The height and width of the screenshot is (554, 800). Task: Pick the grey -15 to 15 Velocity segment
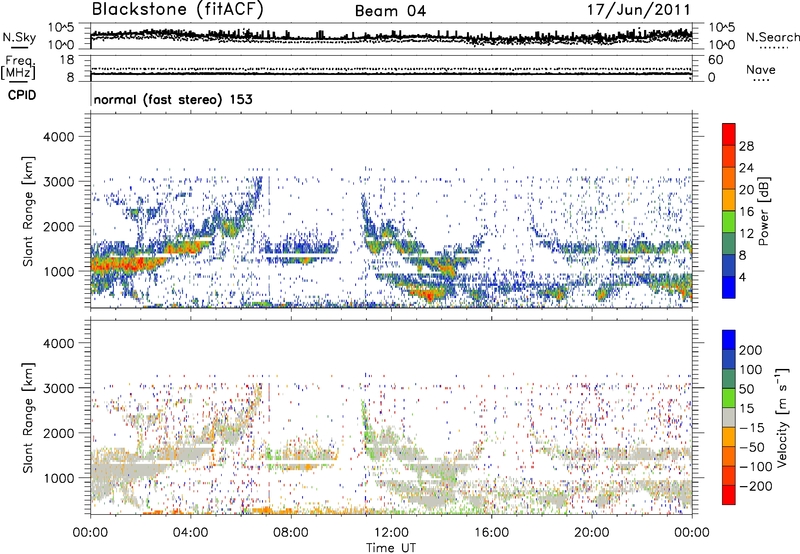click(x=729, y=417)
